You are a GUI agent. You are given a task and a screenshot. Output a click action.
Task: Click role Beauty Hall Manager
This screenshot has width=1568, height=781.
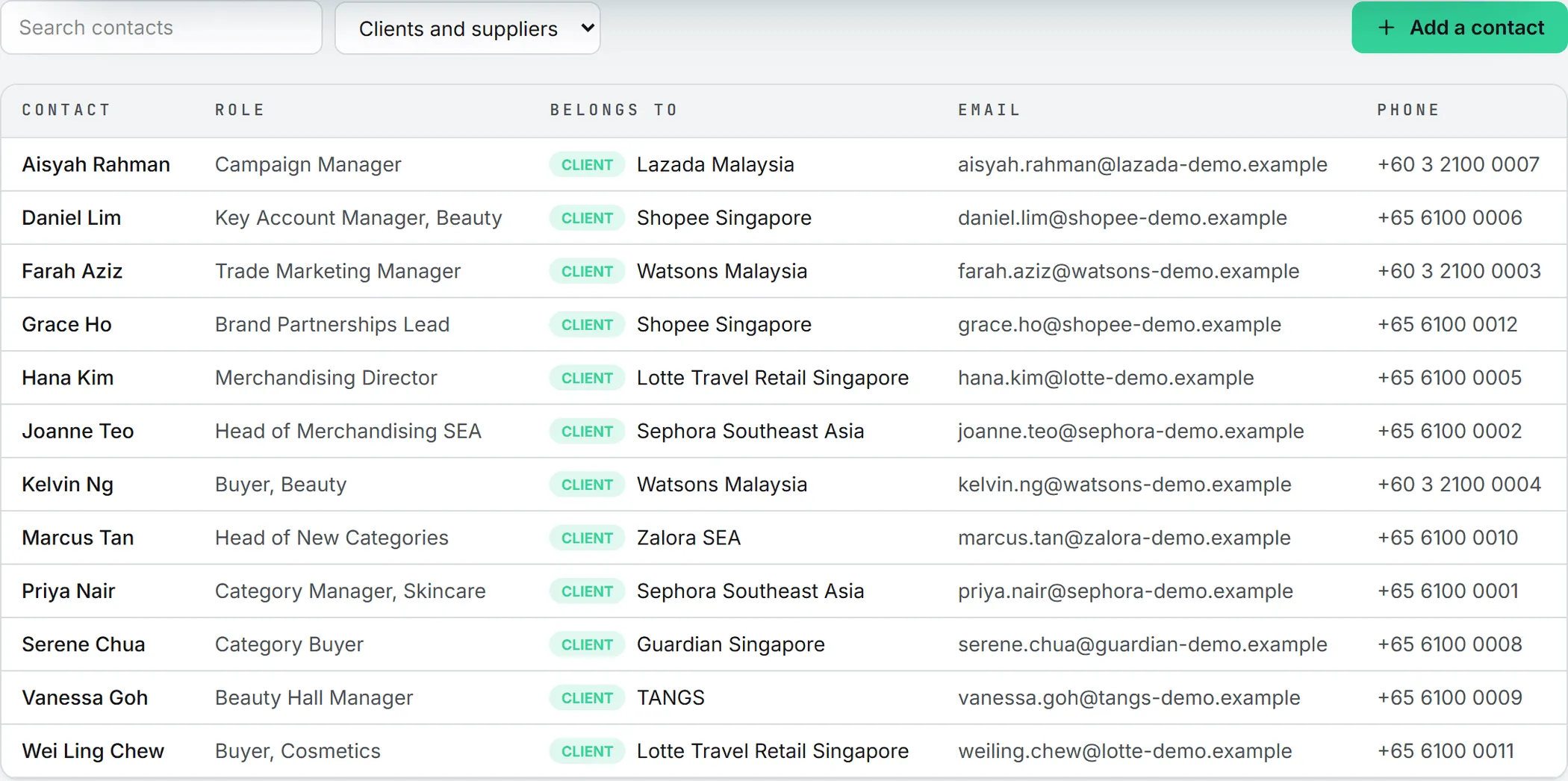(314, 697)
